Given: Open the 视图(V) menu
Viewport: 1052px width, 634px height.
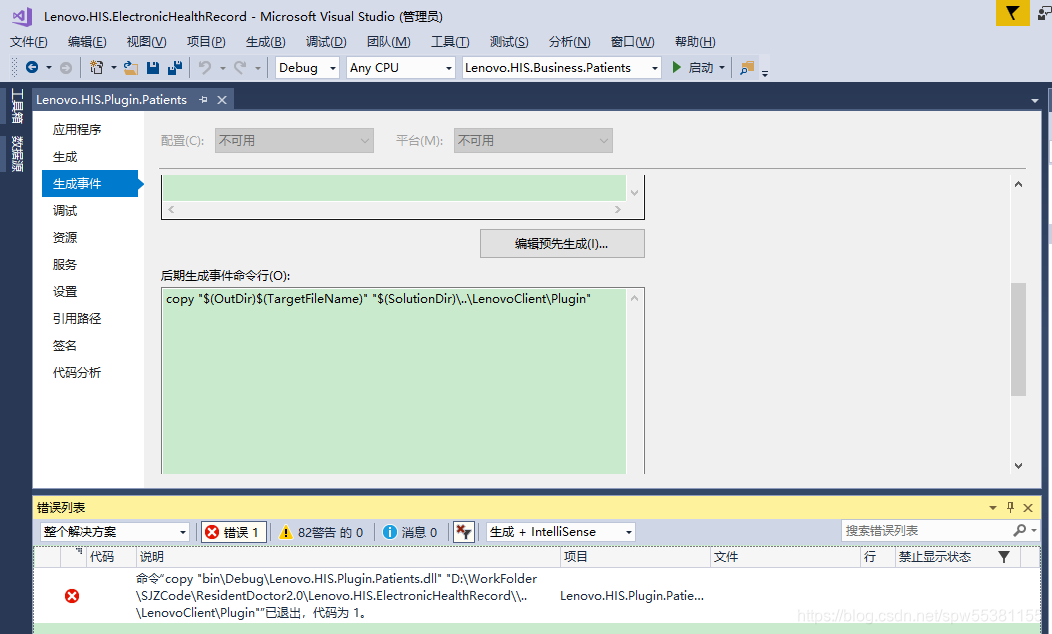Looking at the screenshot, I should pos(147,42).
